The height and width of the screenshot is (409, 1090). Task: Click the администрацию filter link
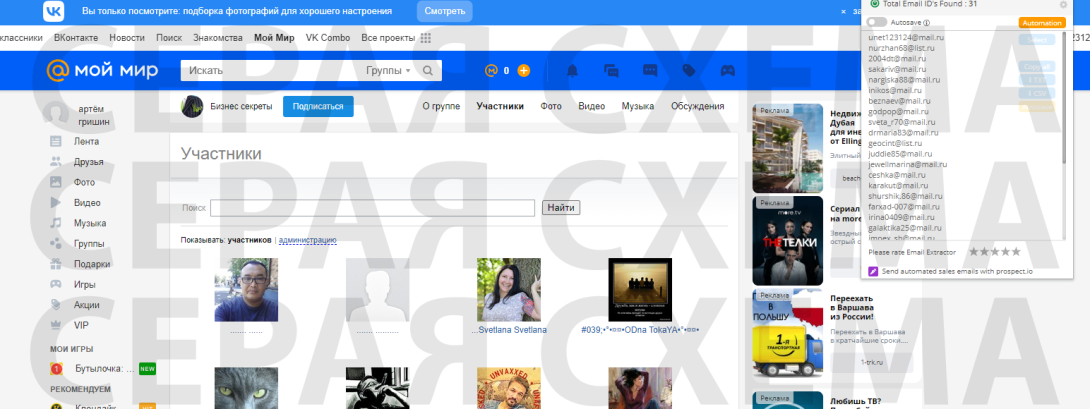pyautogui.click(x=308, y=240)
